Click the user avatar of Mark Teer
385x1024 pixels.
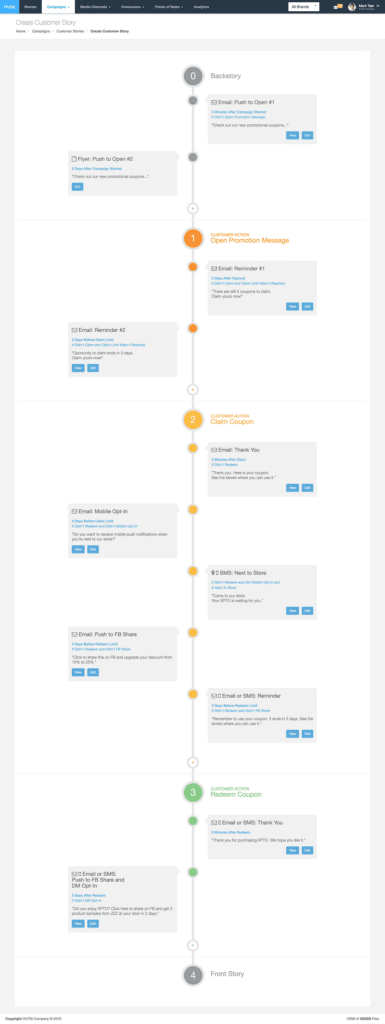tap(352, 7)
